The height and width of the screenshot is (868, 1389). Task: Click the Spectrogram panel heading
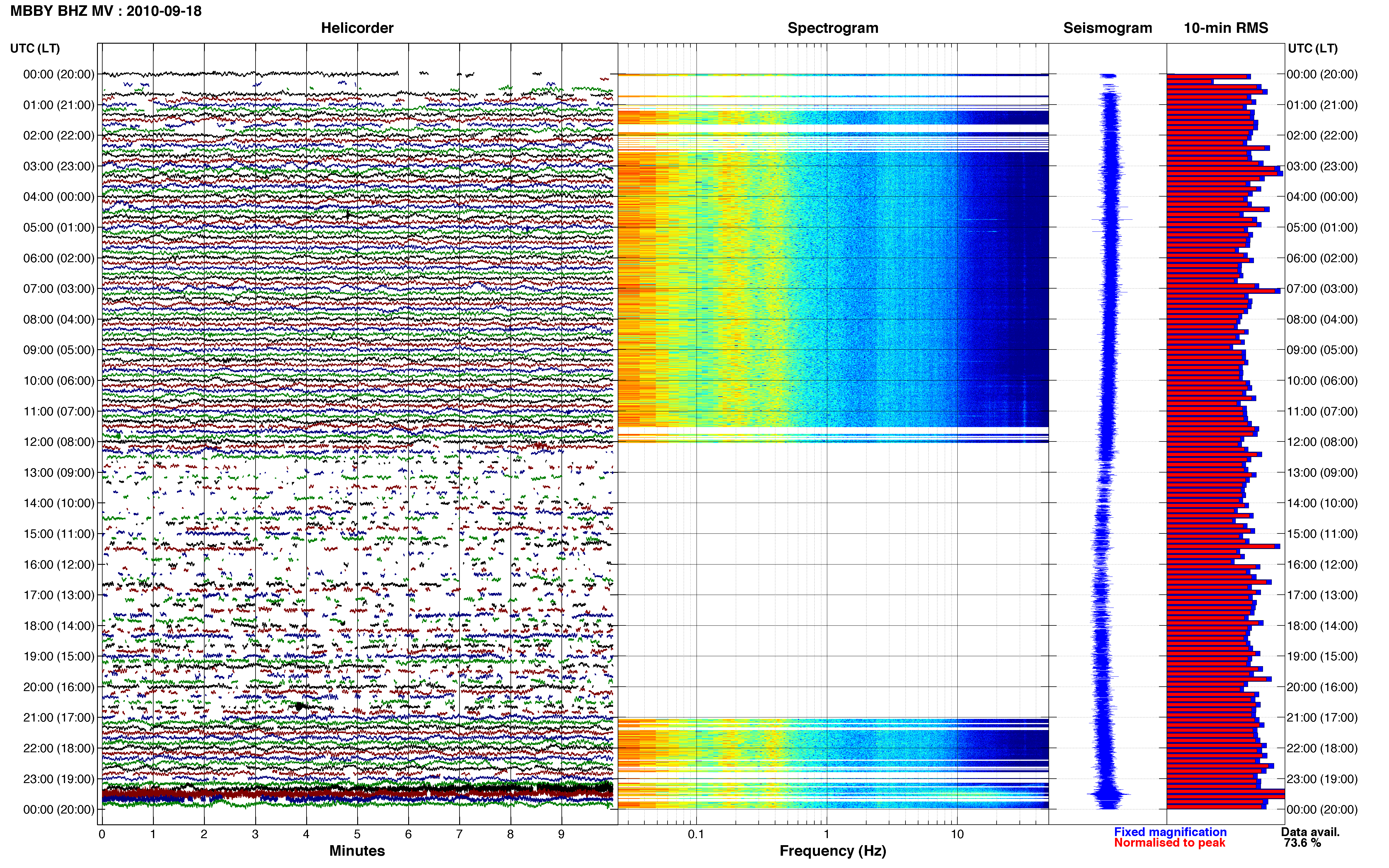[x=833, y=28]
